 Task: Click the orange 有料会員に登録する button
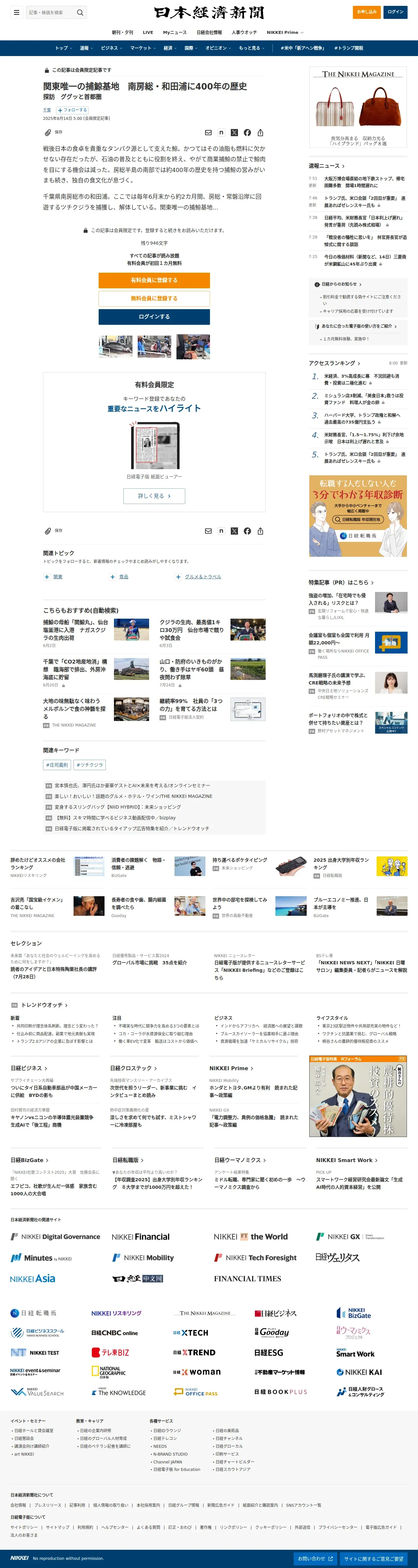(154, 280)
